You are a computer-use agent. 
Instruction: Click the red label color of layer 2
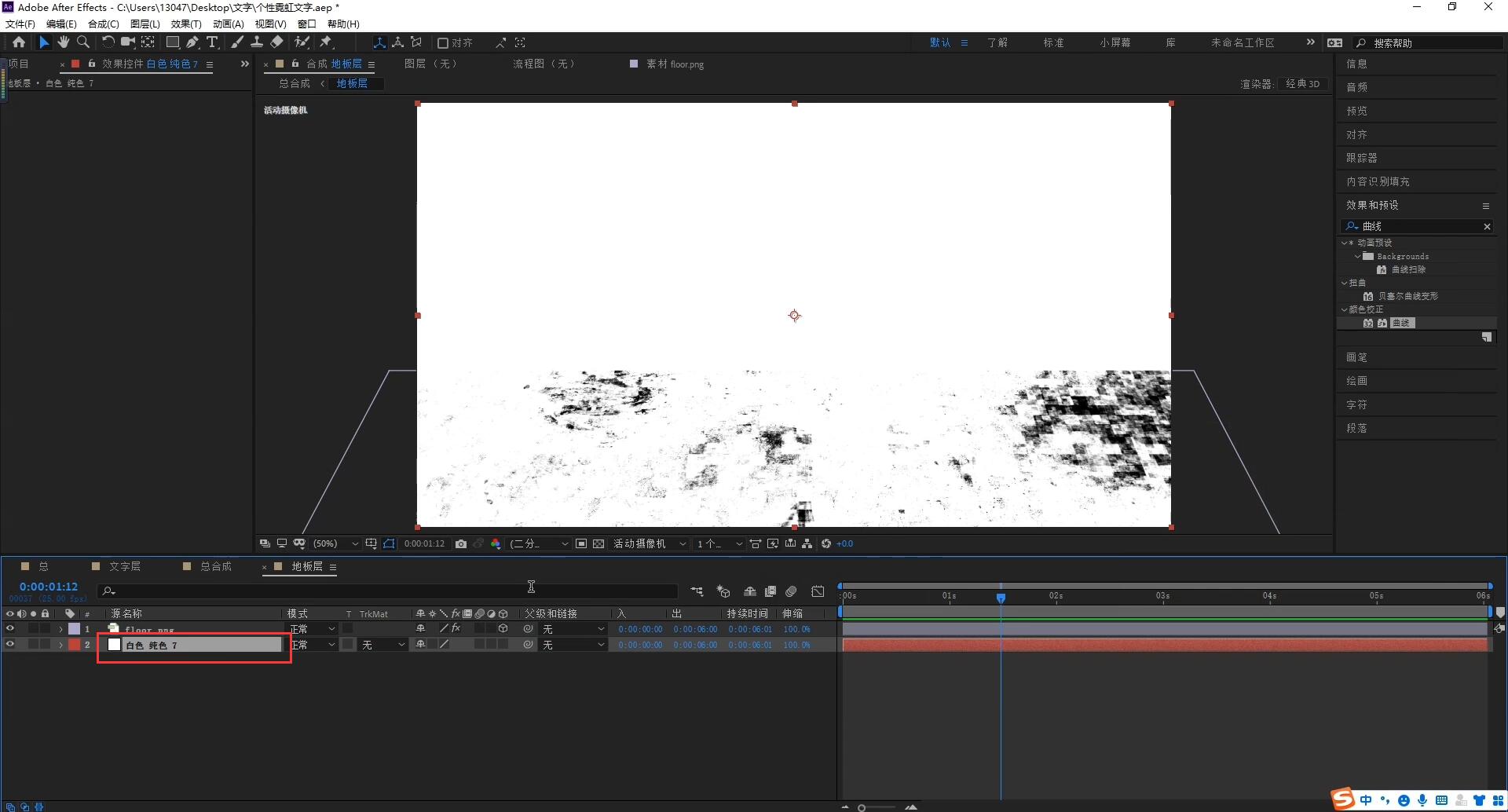click(x=75, y=644)
